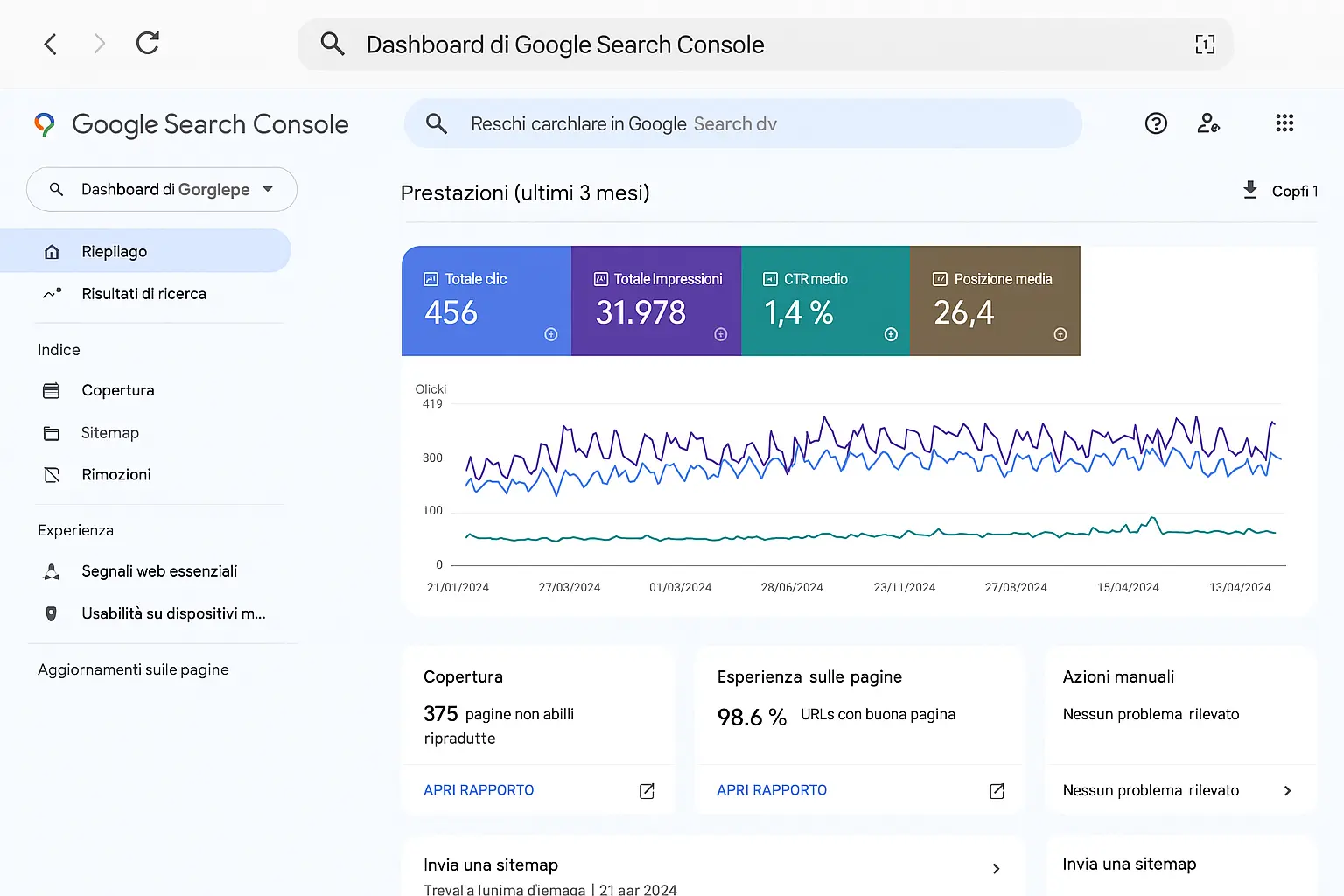The width and height of the screenshot is (1344, 896).
Task: Click APRI RAPPORTO under Esperienza sulle pagine
Action: point(771,790)
